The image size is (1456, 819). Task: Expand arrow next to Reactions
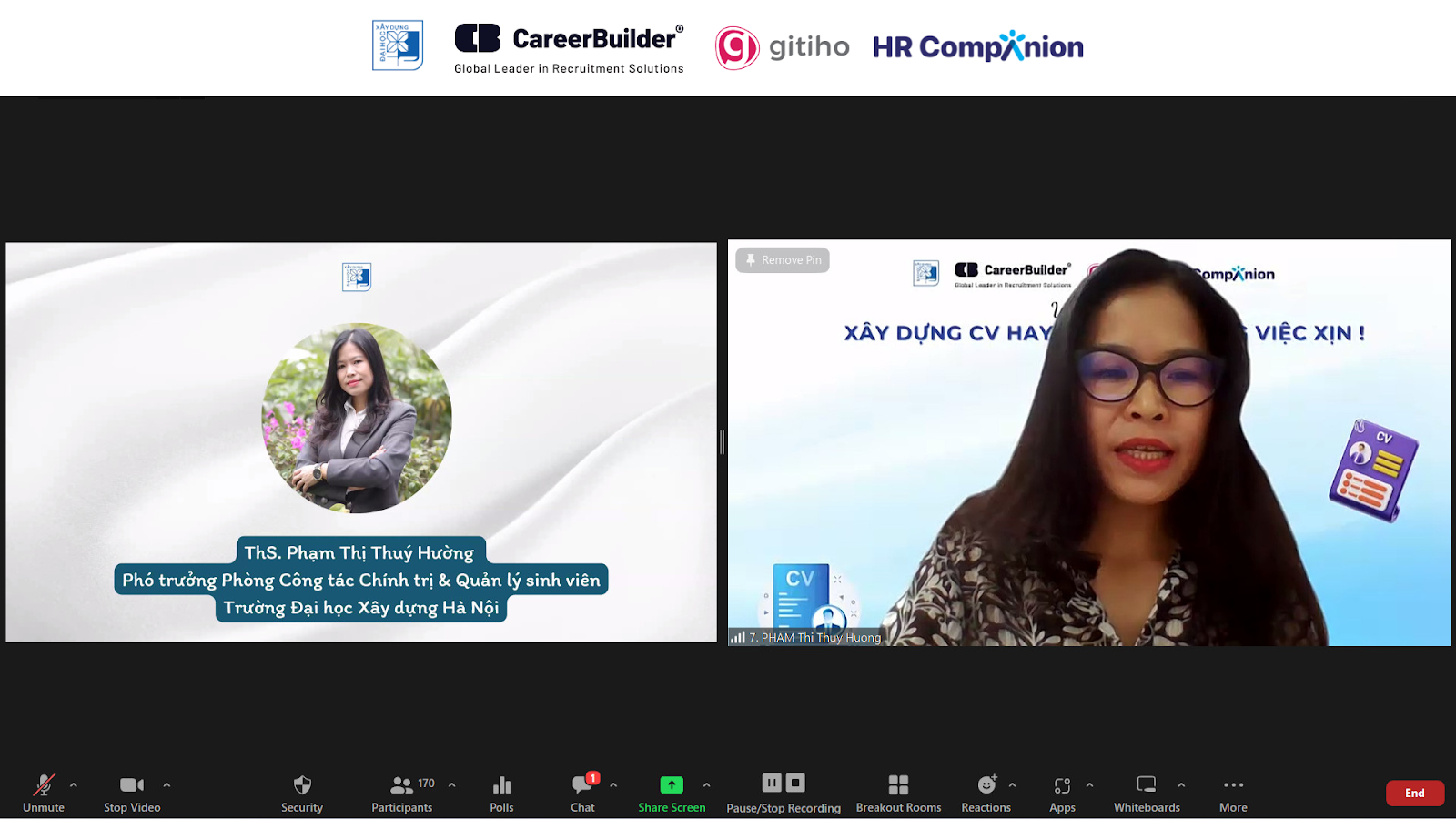(x=1012, y=784)
